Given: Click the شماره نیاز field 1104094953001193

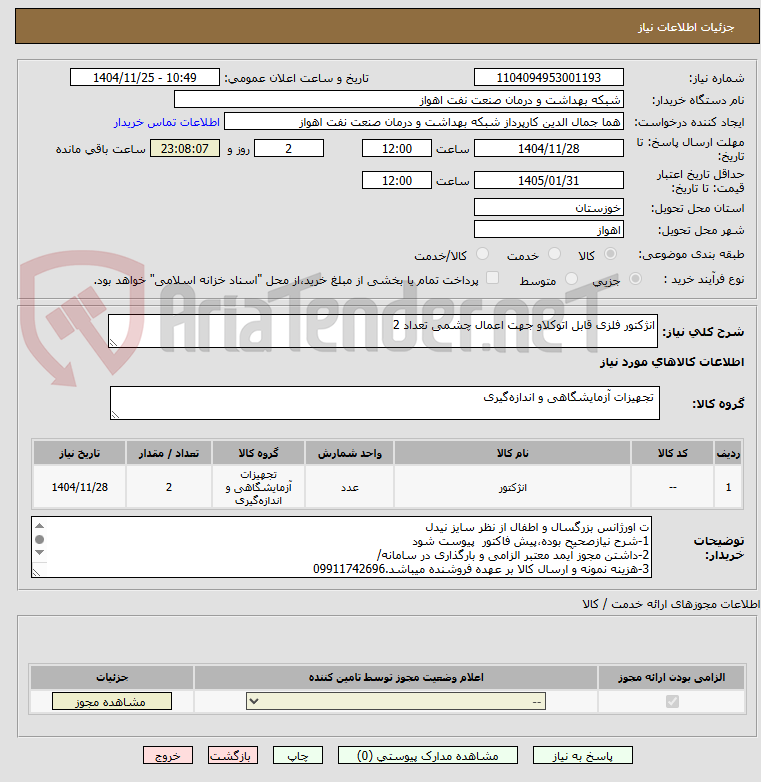Looking at the screenshot, I should [549, 78].
